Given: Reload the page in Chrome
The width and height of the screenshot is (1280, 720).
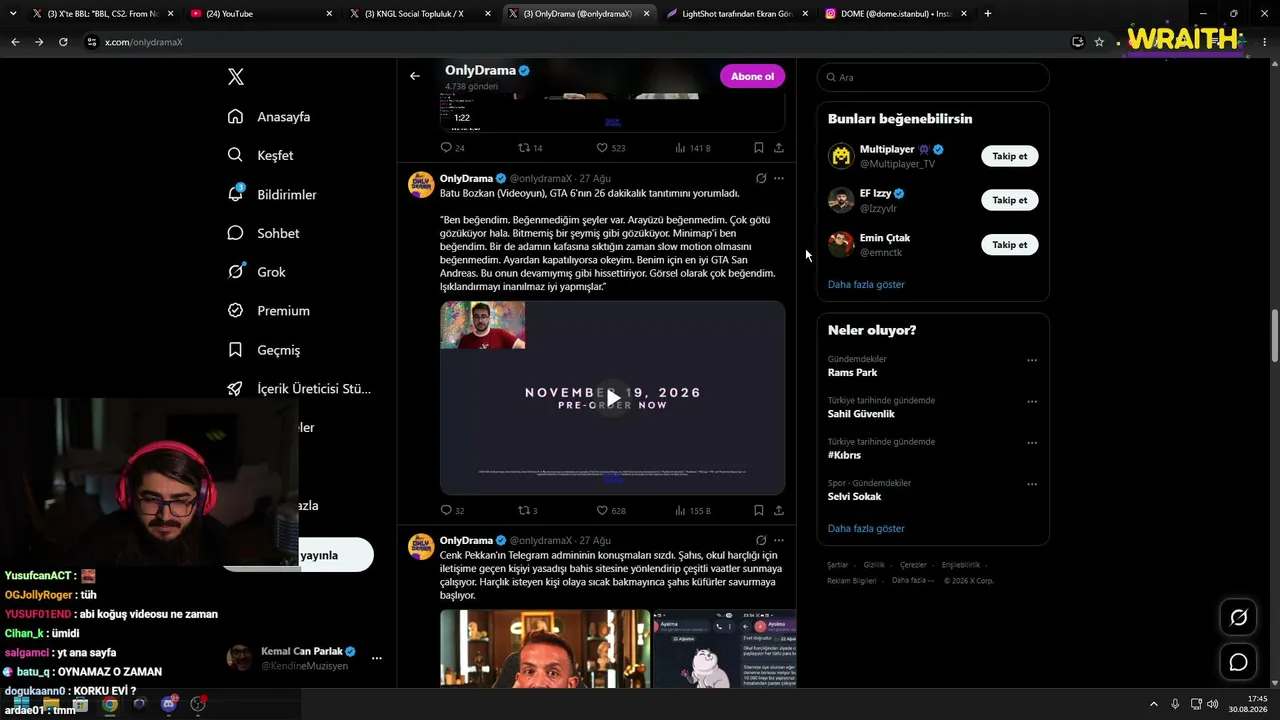Looking at the screenshot, I should (63, 42).
